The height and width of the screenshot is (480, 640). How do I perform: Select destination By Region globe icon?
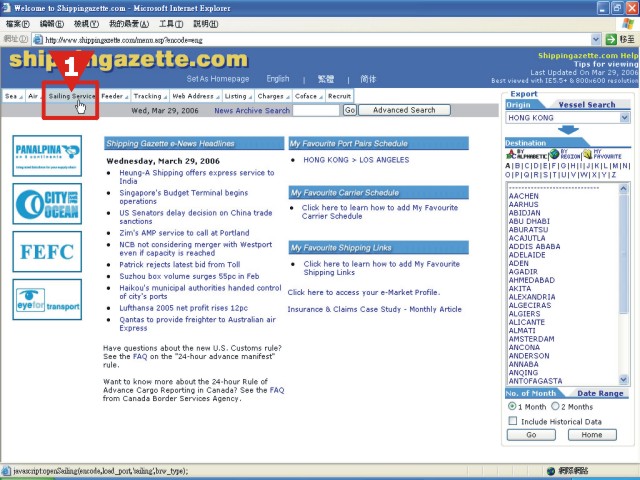point(564,154)
